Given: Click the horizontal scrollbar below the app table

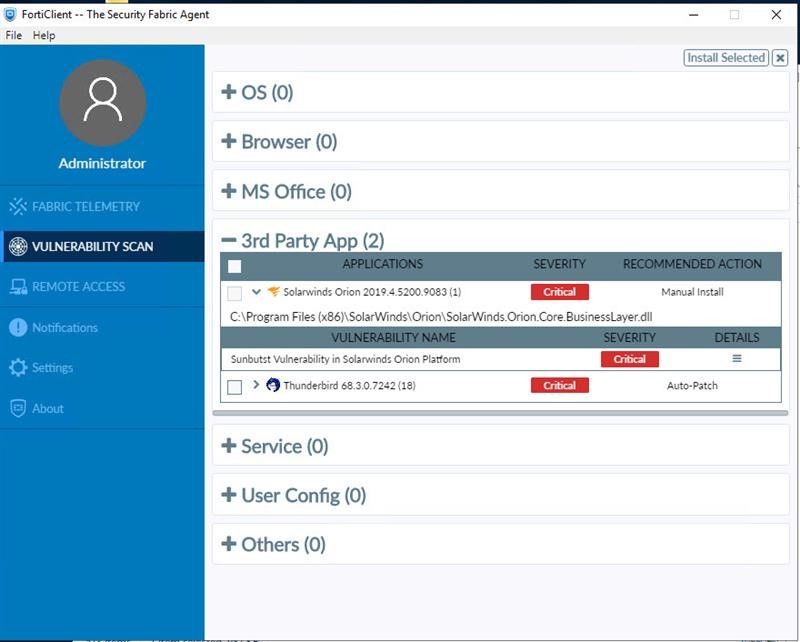Looking at the screenshot, I should (500, 413).
